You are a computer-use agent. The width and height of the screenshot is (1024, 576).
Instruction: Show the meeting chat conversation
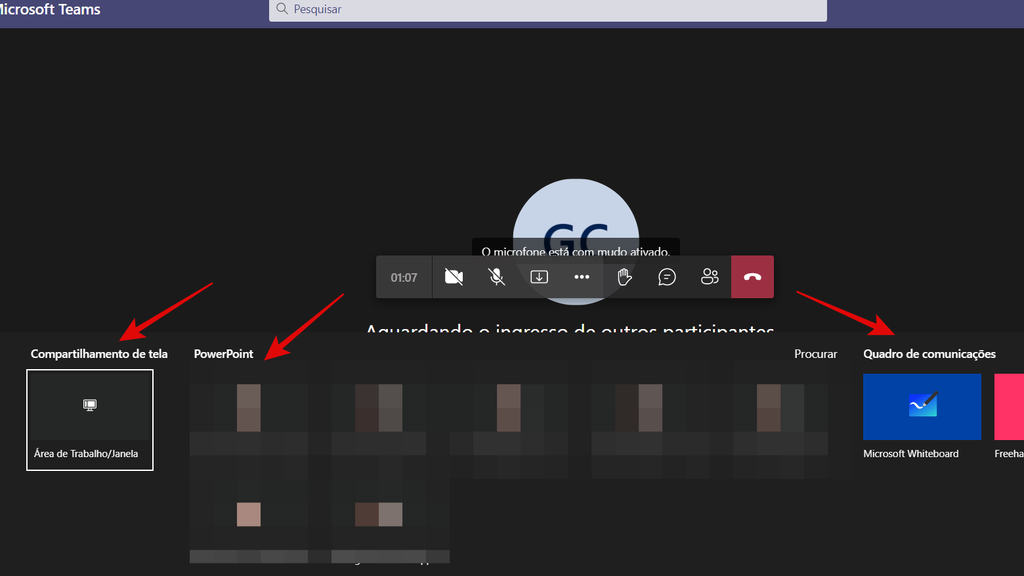pos(667,277)
